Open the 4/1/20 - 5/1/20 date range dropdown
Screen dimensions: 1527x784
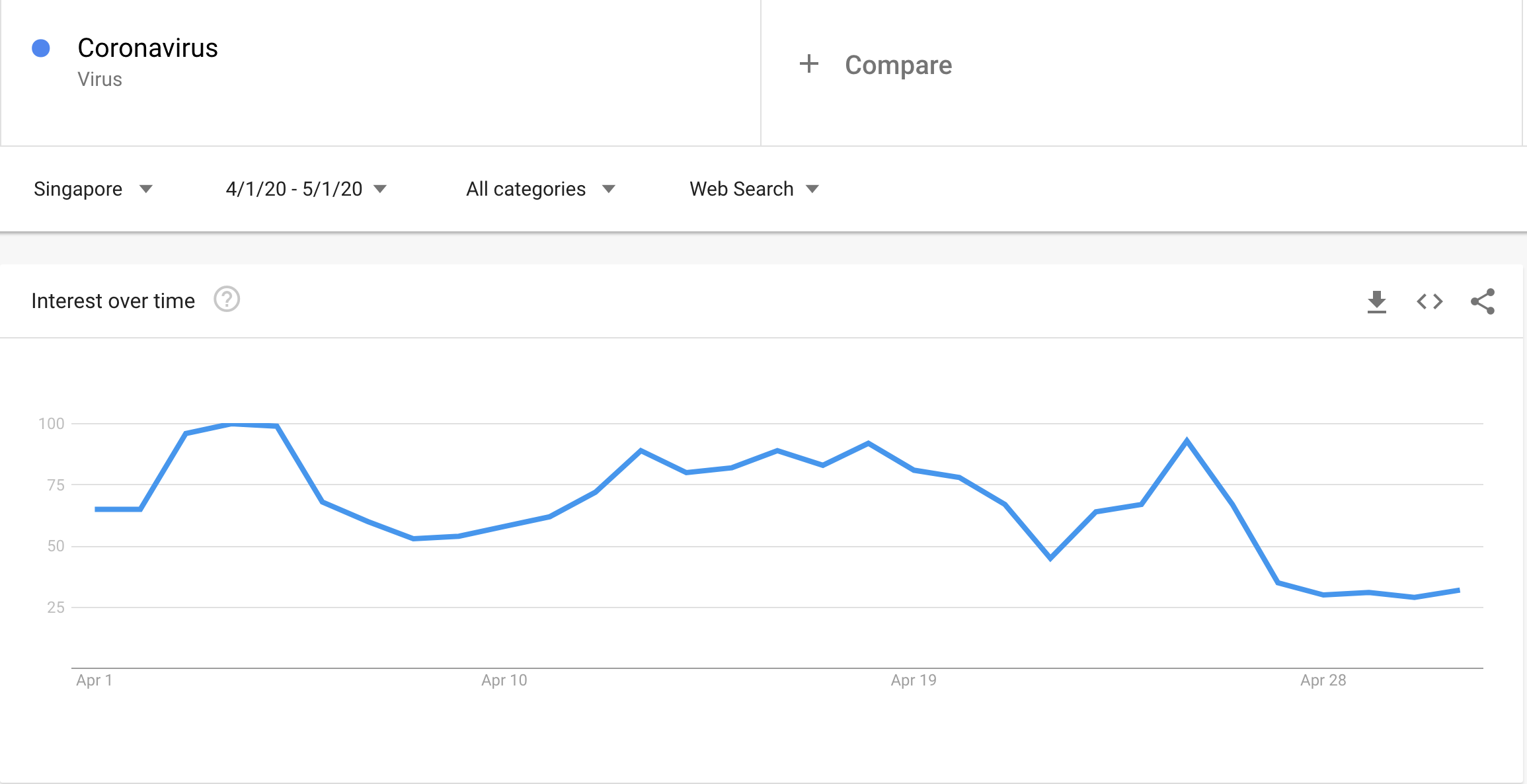(306, 189)
